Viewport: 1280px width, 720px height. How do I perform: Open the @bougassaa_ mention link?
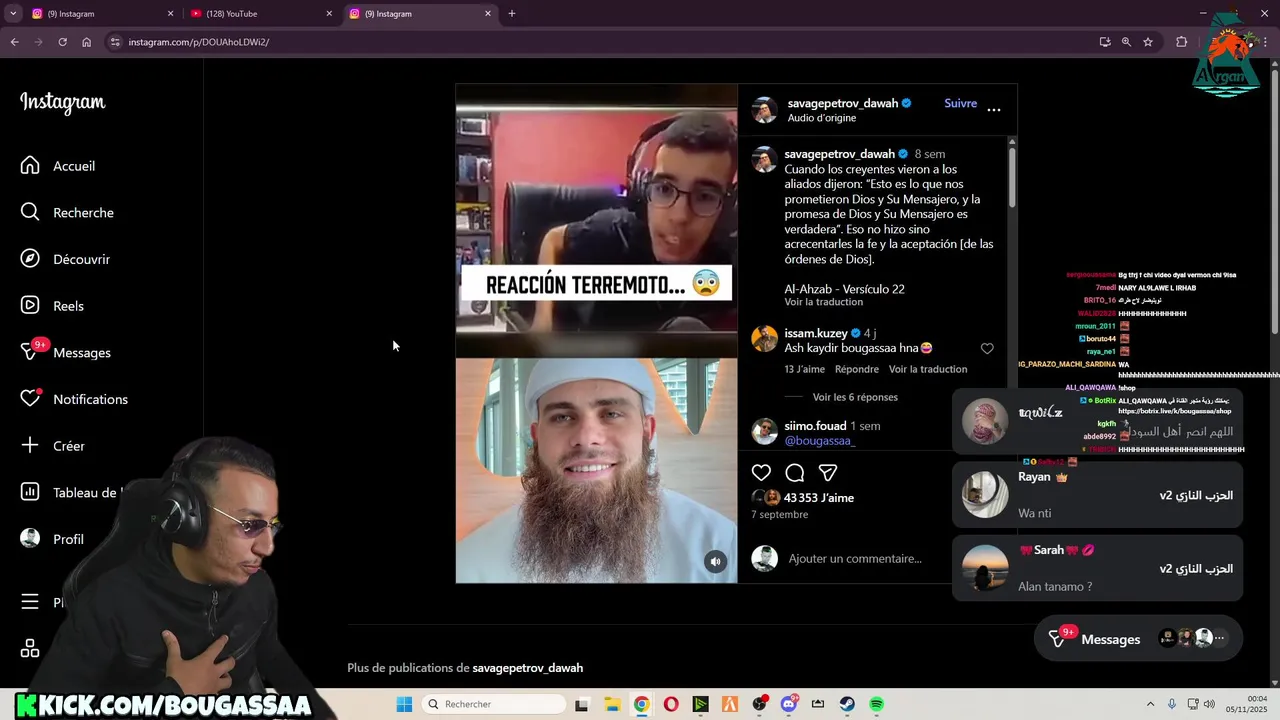820,440
